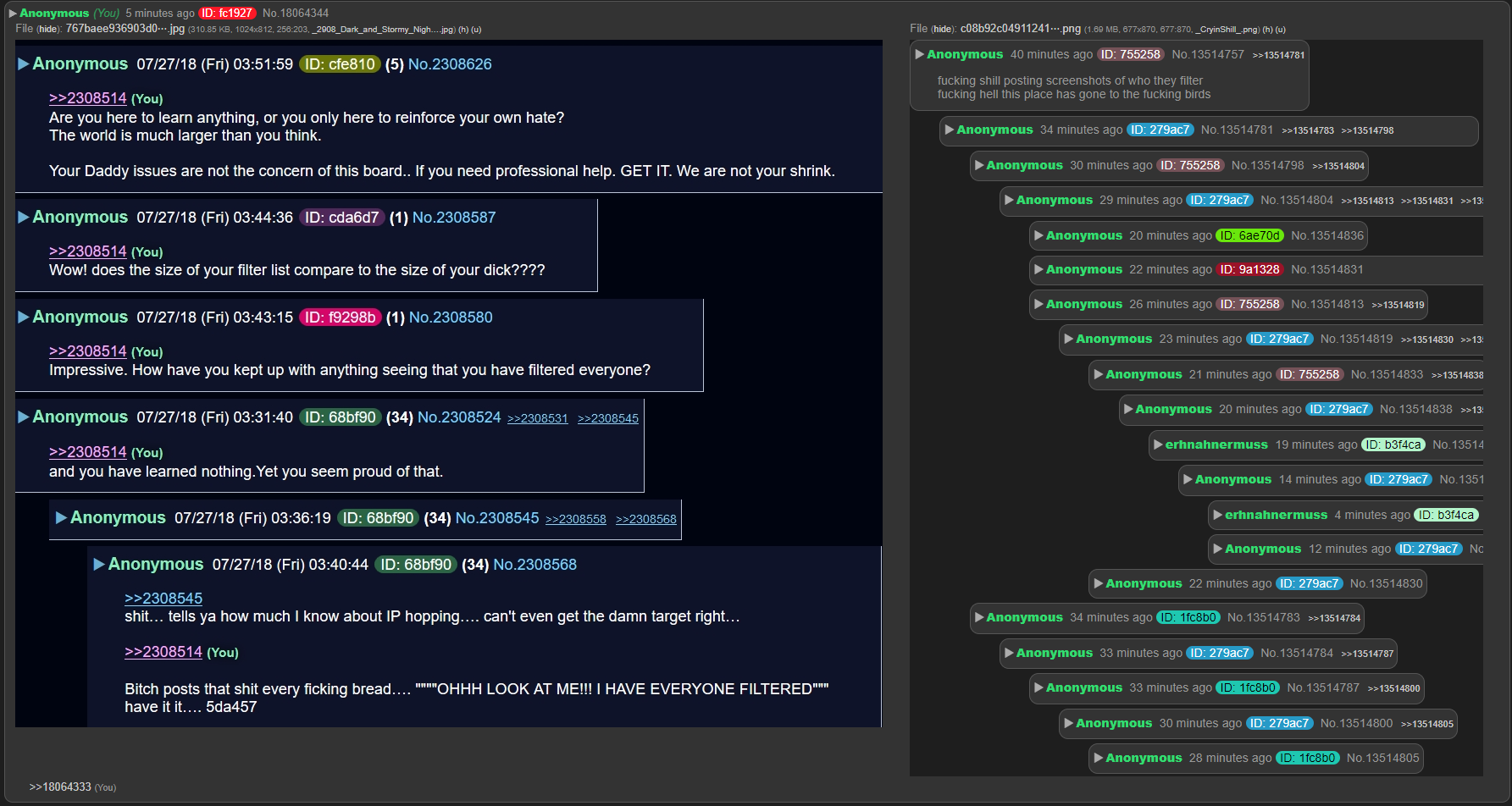Screen dimensions: 1512x806
Task: Follow the >>18064333 quote link
Action: pos(60,787)
